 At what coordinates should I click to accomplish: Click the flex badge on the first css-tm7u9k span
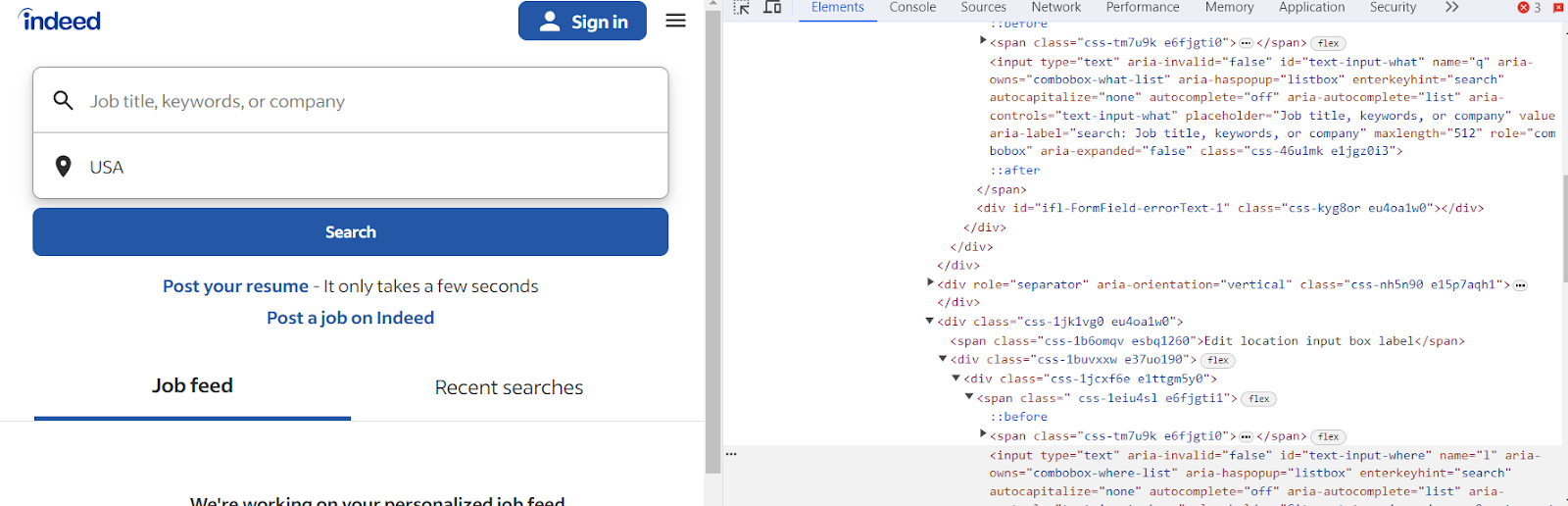[x=1328, y=43]
